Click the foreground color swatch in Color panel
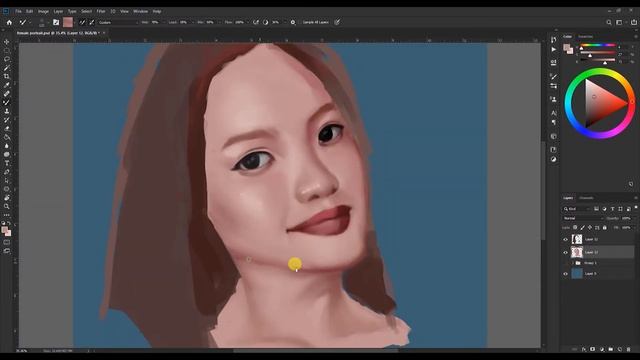640x360 pixels. pyautogui.click(x=567, y=48)
